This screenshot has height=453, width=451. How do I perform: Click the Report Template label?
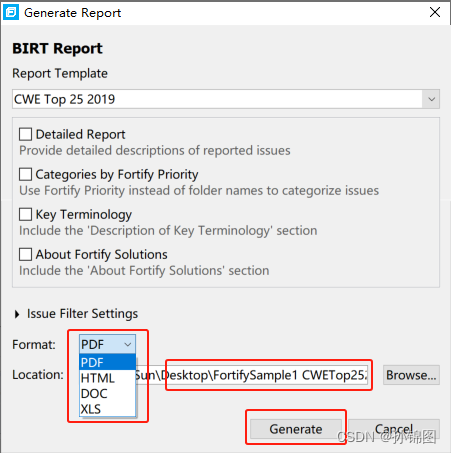pos(60,73)
